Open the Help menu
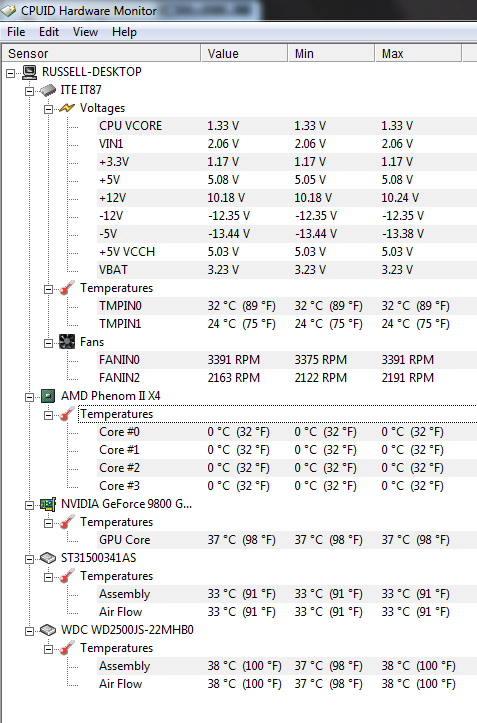The image size is (477, 723). pyautogui.click(x=124, y=32)
